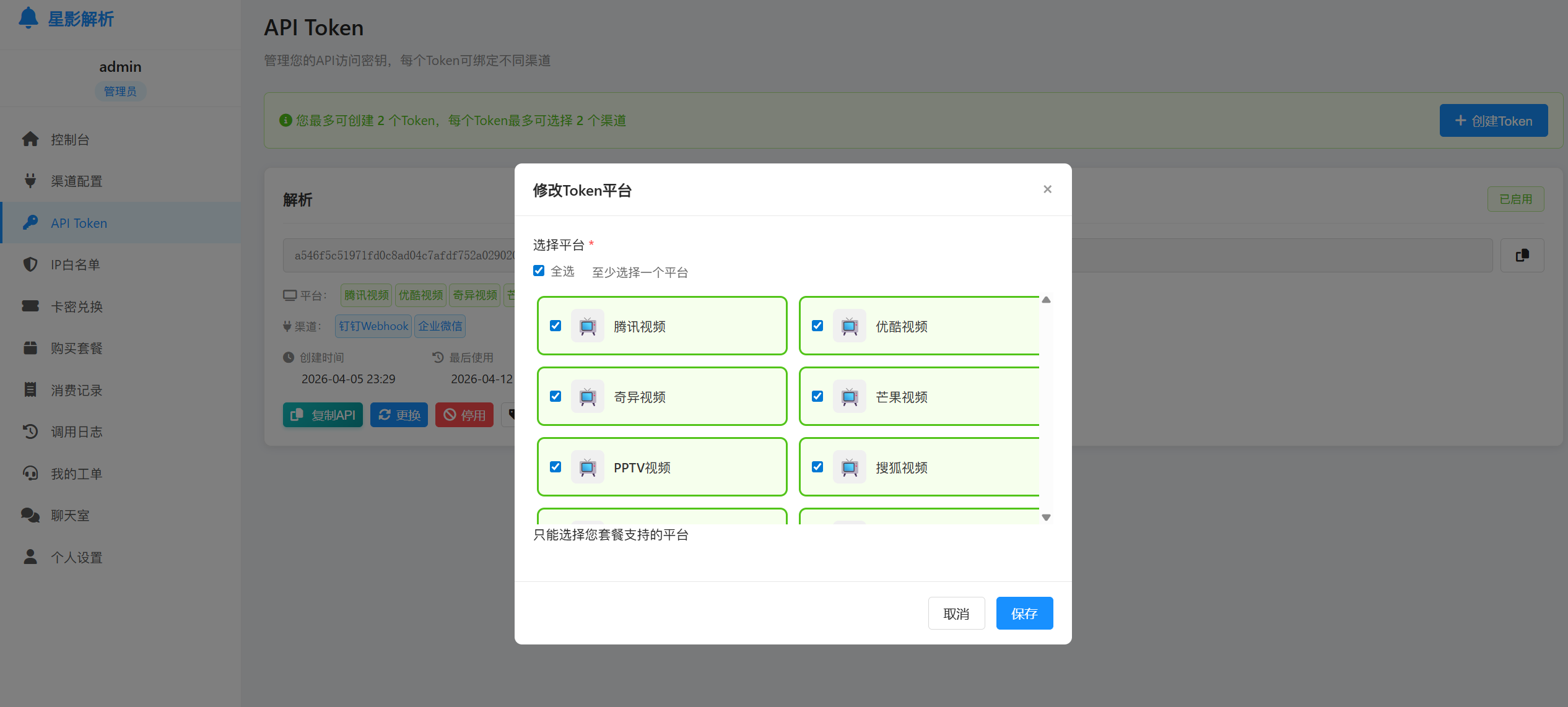Click the 至少选择一个平台 hint text
This screenshot has height=707, width=1568.
pyautogui.click(x=640, y=272)
